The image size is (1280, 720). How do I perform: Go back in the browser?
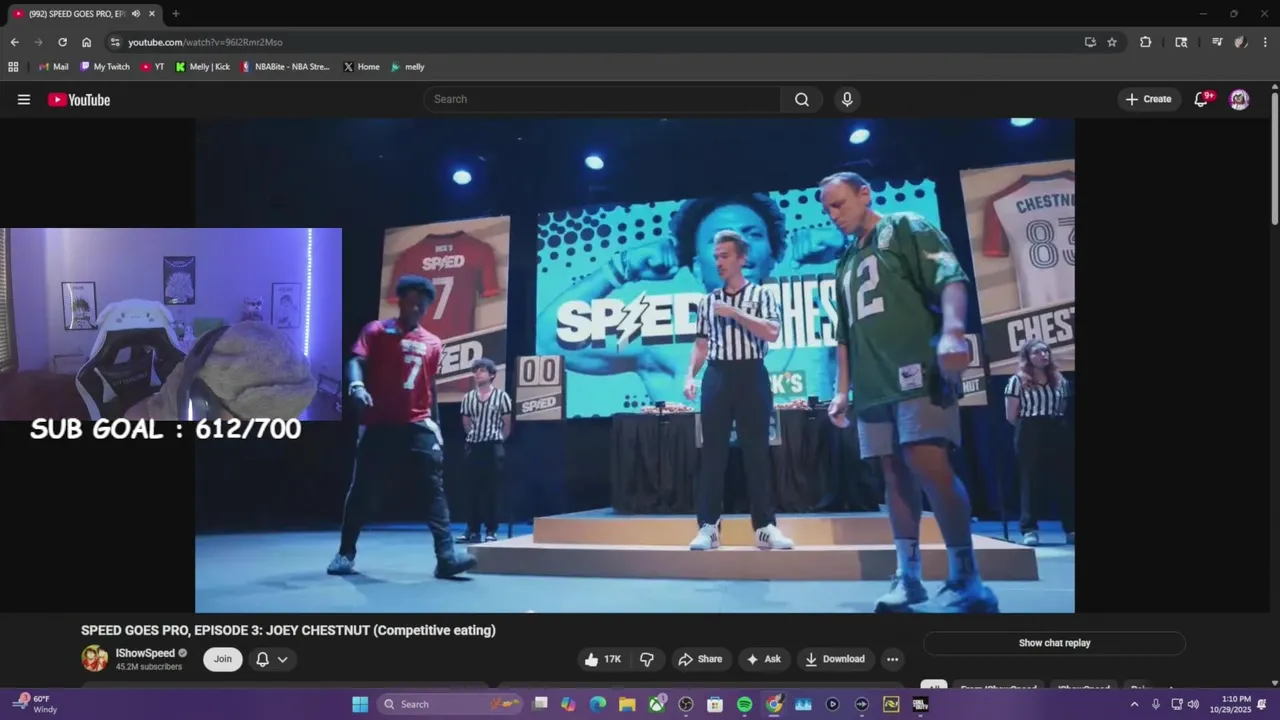pyautogui.click(x=14, y=42)
